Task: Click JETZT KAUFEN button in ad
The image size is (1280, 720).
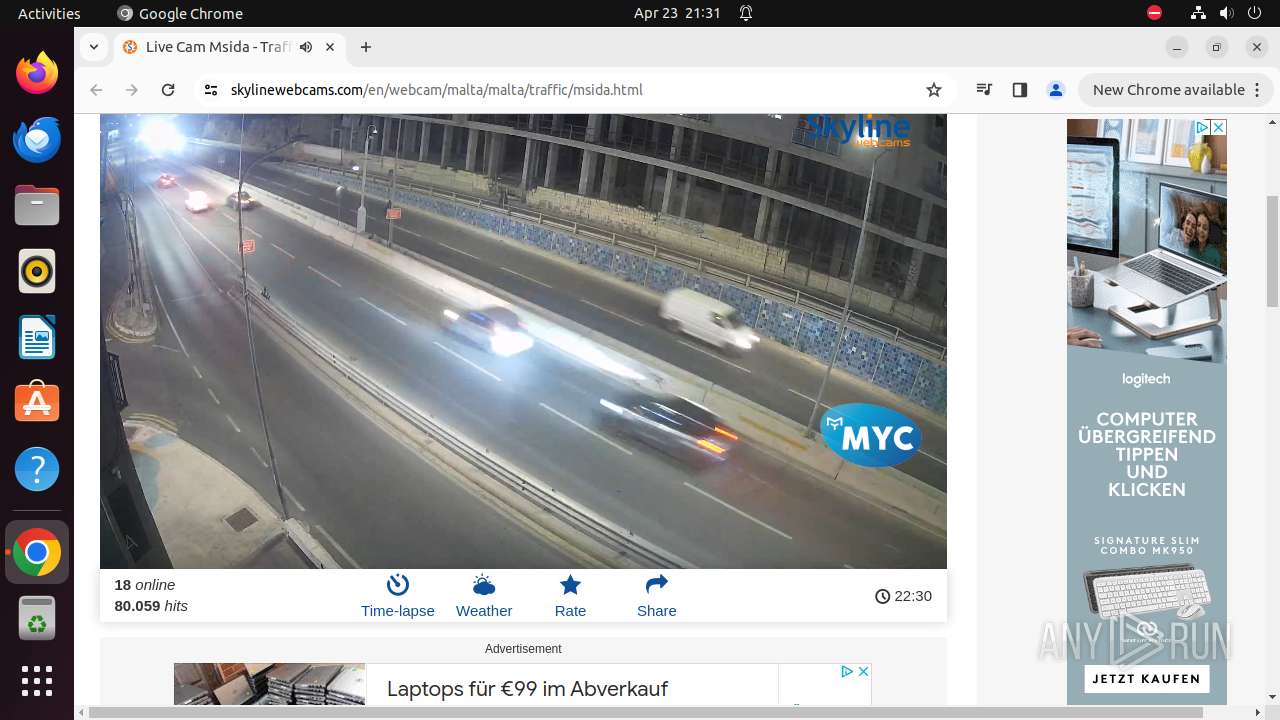Action: tap(1146, 679)
